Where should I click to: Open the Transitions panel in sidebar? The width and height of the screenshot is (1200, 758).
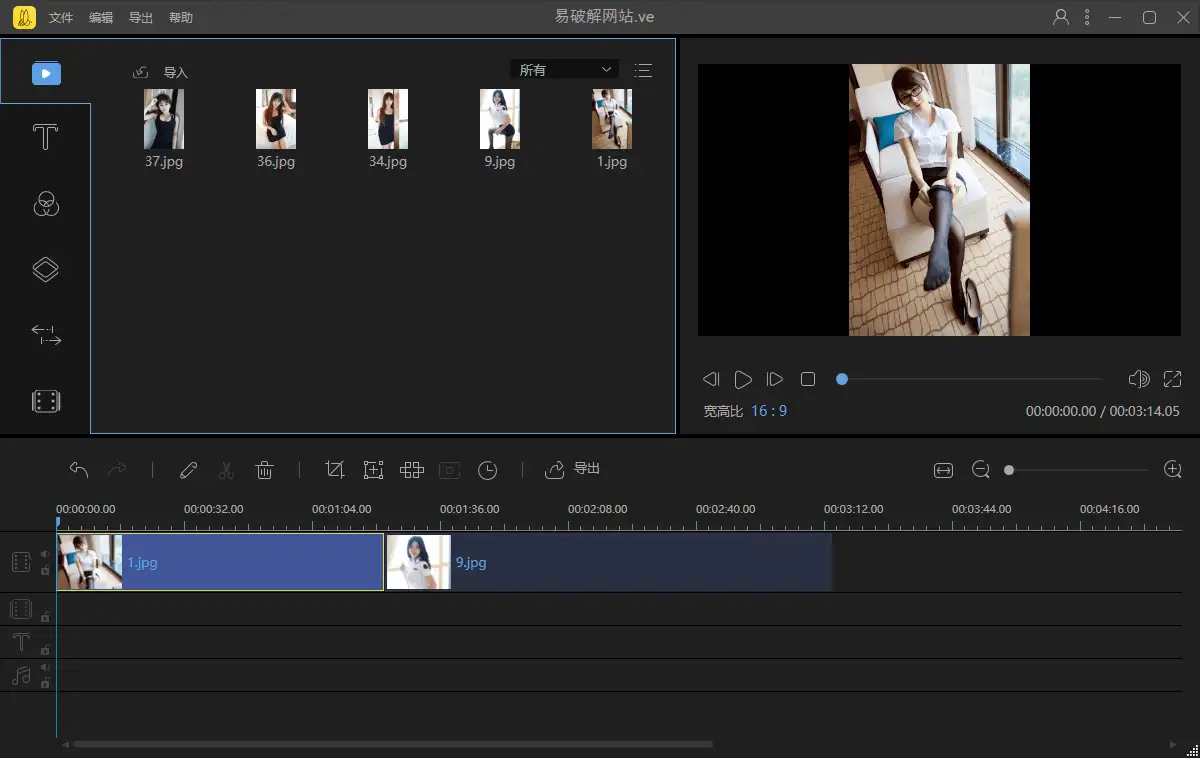46,335
